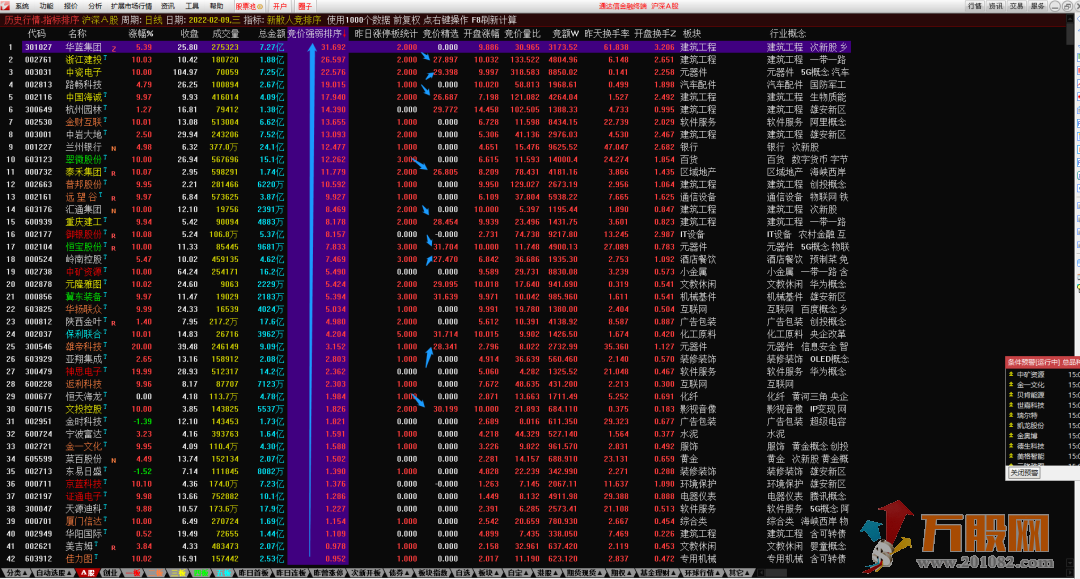1080x579 pixels.
Task: Click 中矿资源 in the alert list
Action: coord(1031,375)
